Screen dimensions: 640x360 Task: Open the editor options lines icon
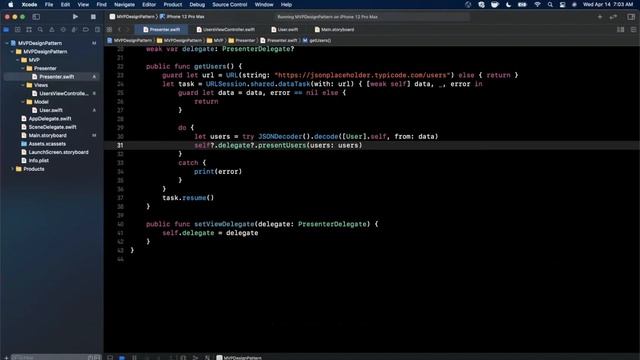(x=633, y=29)
